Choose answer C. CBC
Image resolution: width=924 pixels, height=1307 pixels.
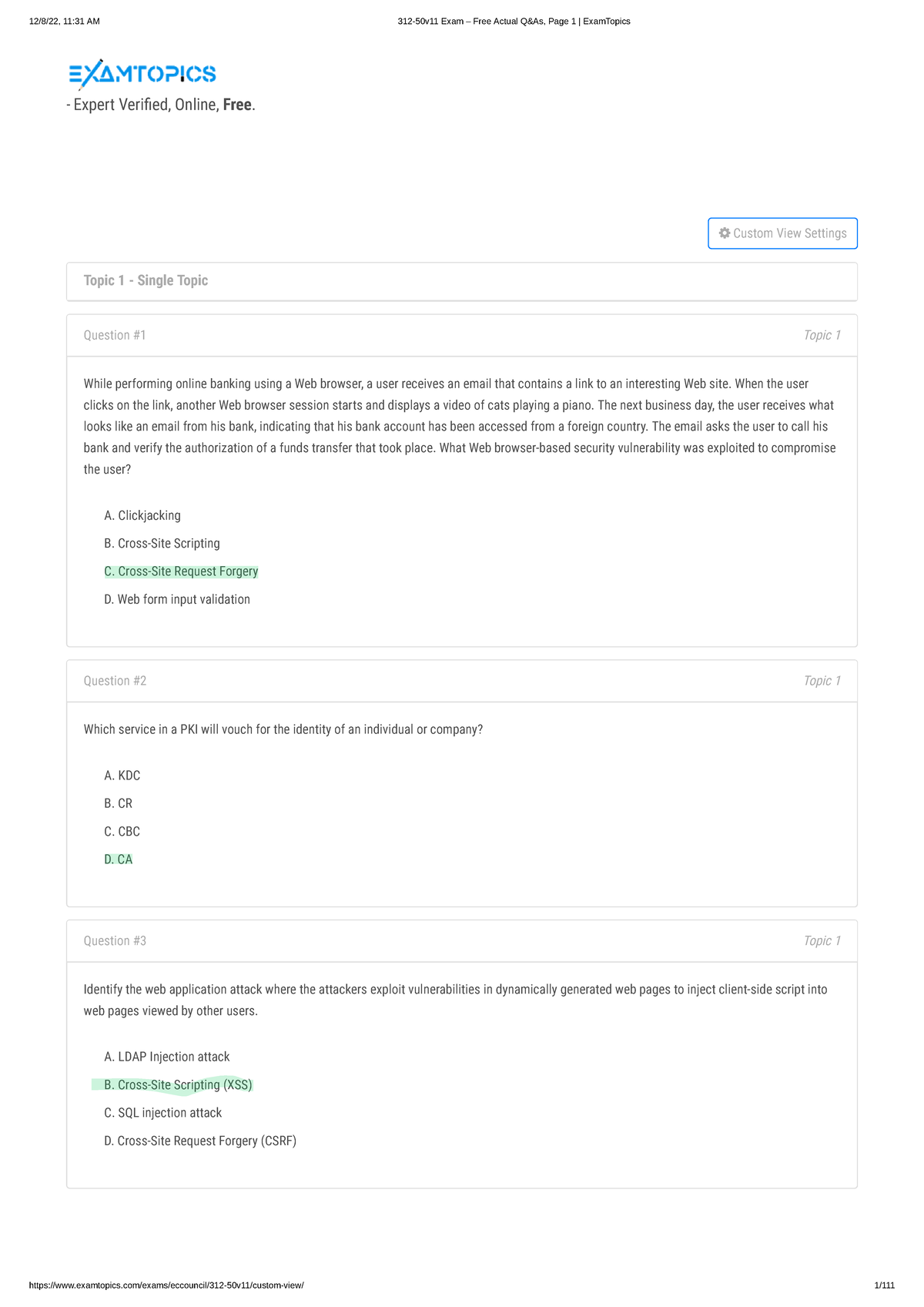[x=122, y=831]
